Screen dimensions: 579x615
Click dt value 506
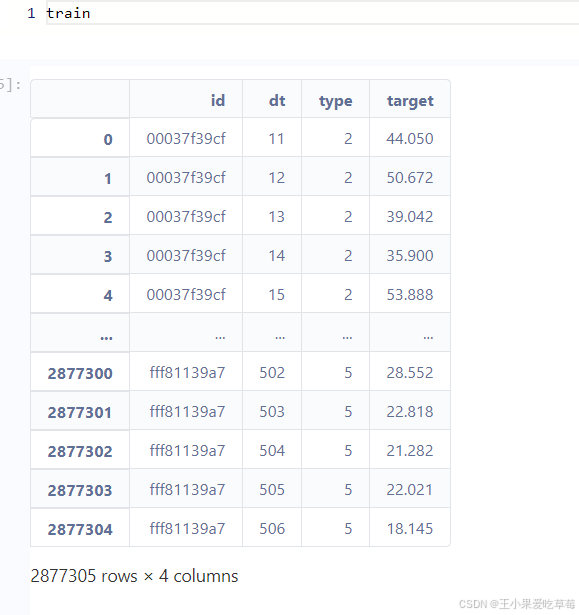click(272, 529)
